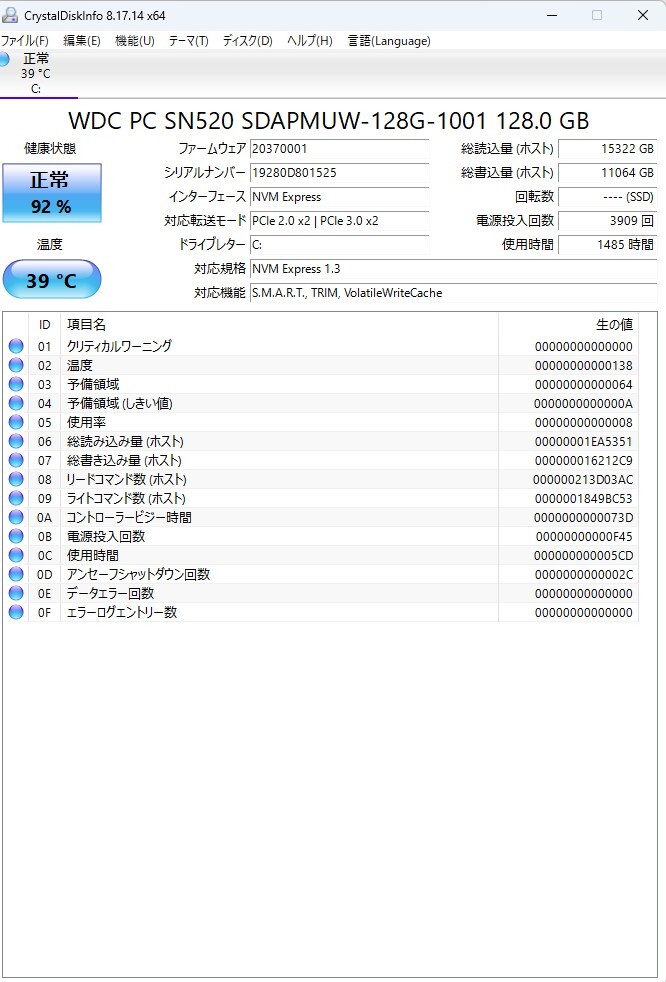Click status circle for 電源投入回数 row 0B
This screenshot has width=666, height=982.
click(16, 536)
